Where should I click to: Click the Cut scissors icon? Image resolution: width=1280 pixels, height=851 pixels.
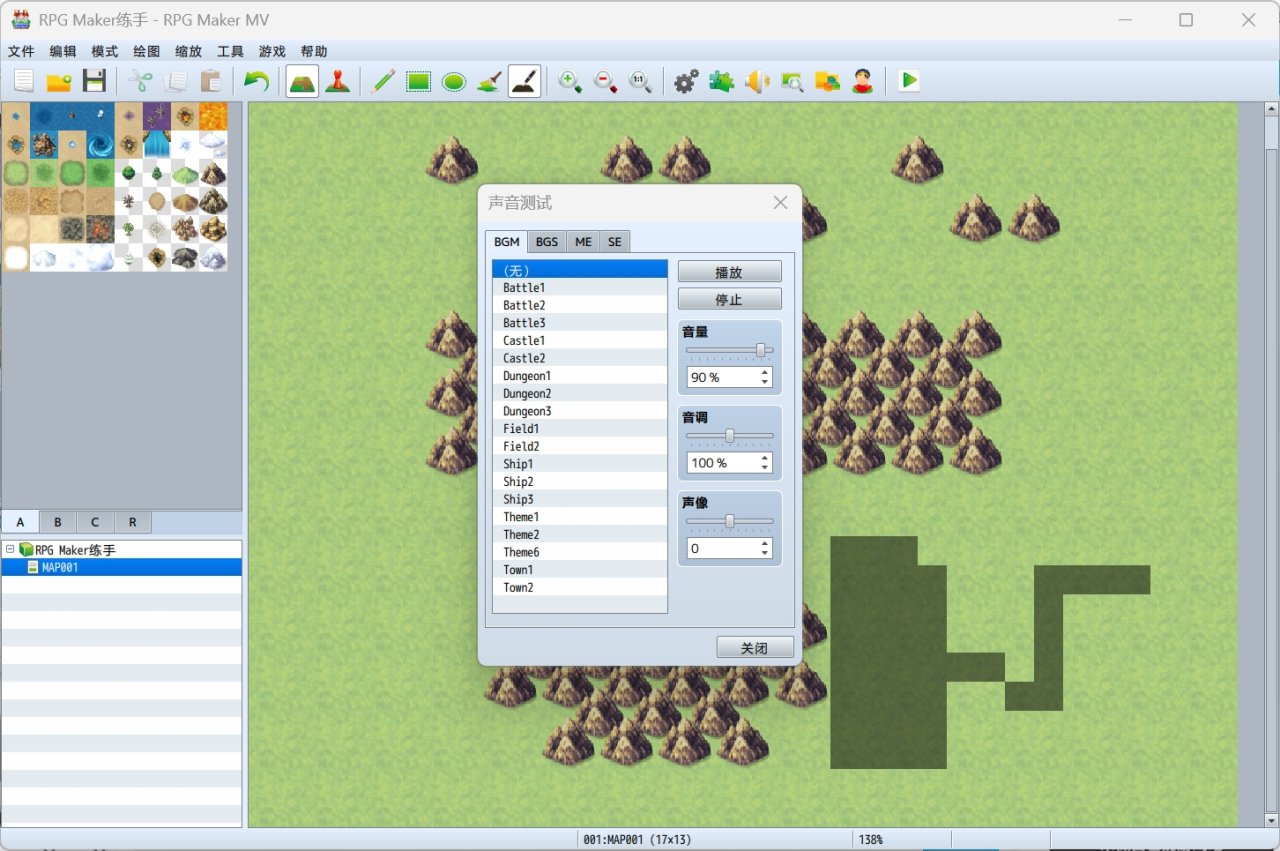(x=140, y=82)
